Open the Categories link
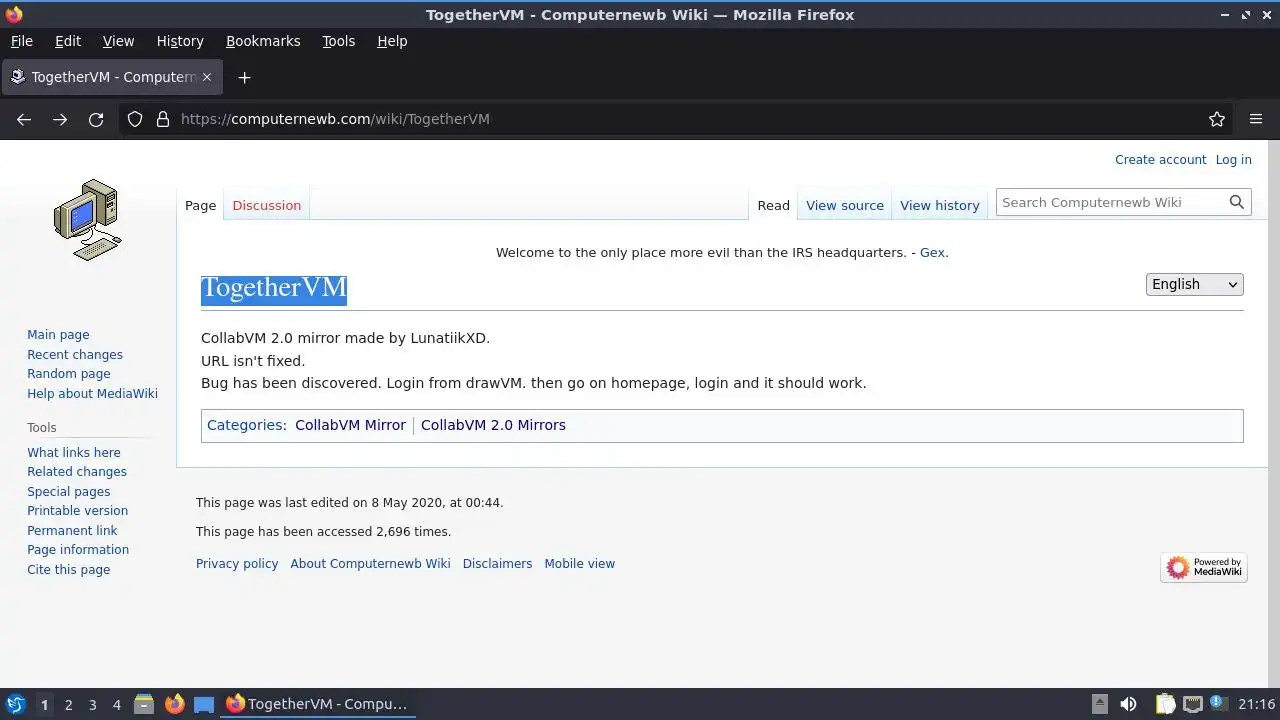1280x720 pixels. pyautogui.click(x=245, y=425)
